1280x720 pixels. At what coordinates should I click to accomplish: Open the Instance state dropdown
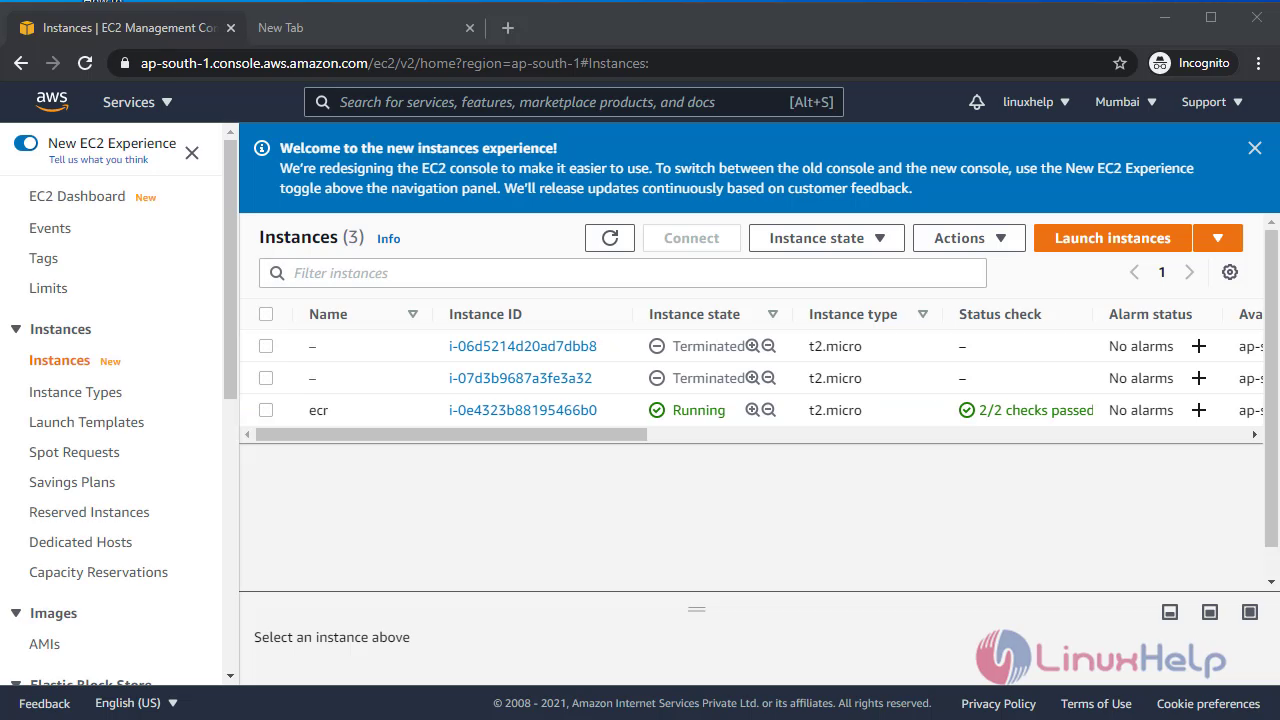click(827, 238)
